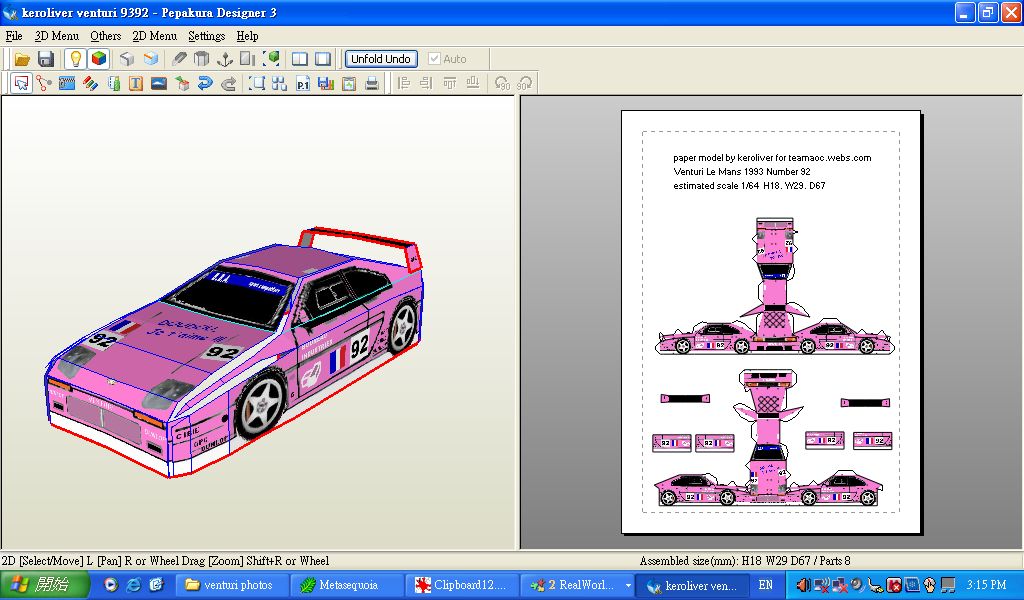Click the "Venturi Le Mans 1993 Number 92" text
Viewport: 1024px width, 600px height.
(x=742, y=172)
